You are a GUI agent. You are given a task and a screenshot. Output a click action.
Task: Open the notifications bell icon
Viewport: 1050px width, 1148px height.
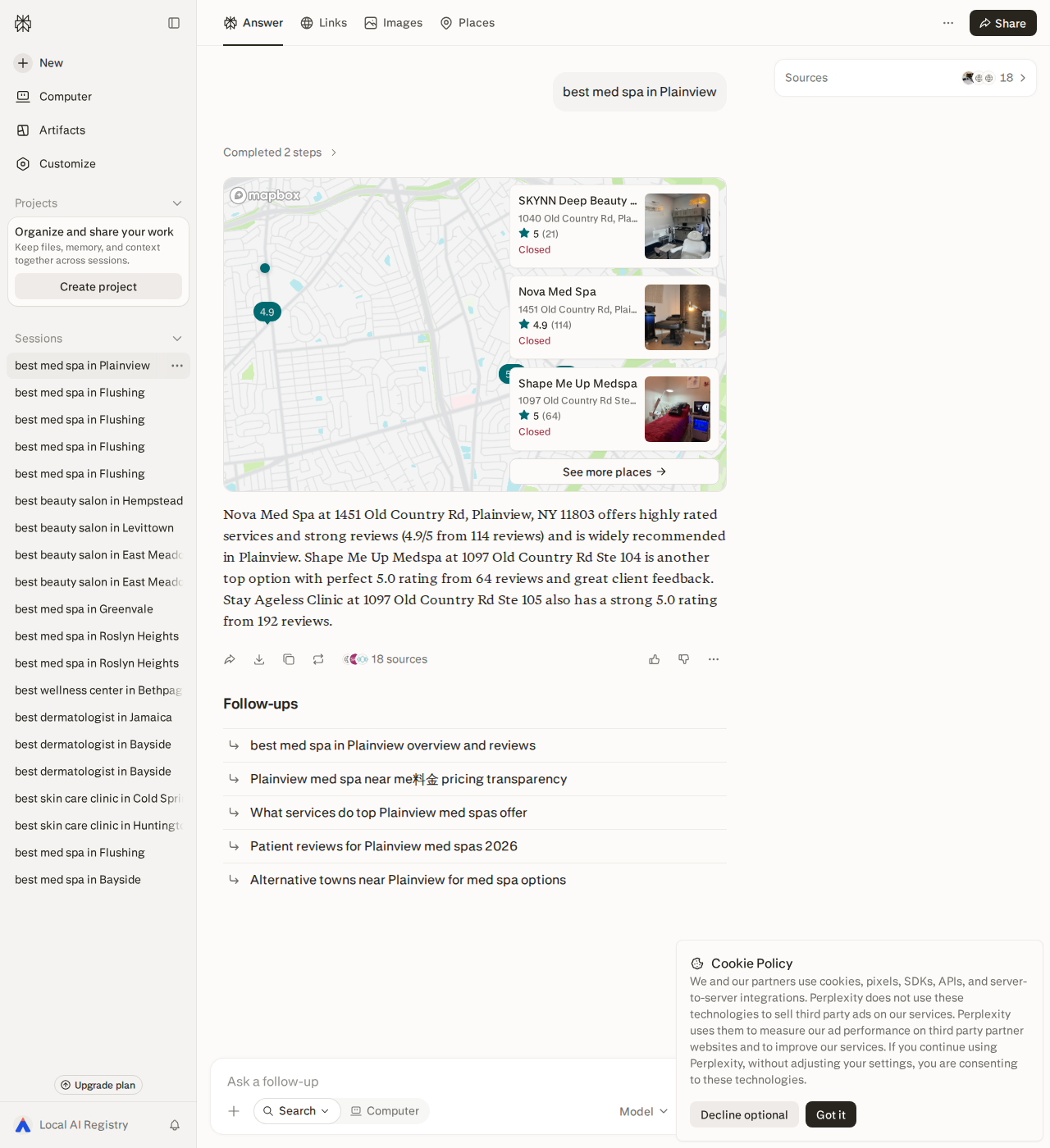(175, 1125)
